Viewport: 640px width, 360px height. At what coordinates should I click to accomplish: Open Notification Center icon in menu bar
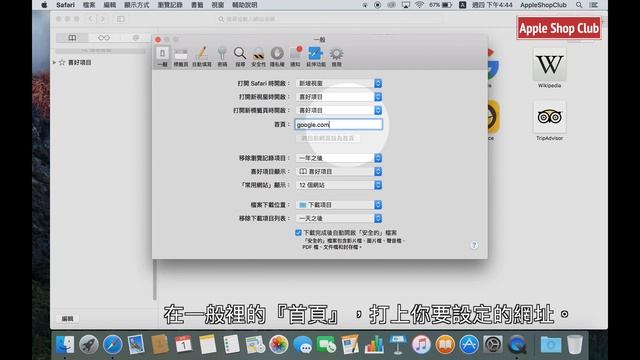point(594,5)
